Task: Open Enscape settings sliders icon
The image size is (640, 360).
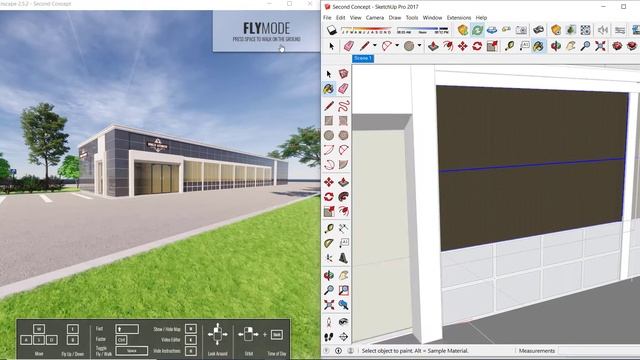Action: [x=620, y=30]
